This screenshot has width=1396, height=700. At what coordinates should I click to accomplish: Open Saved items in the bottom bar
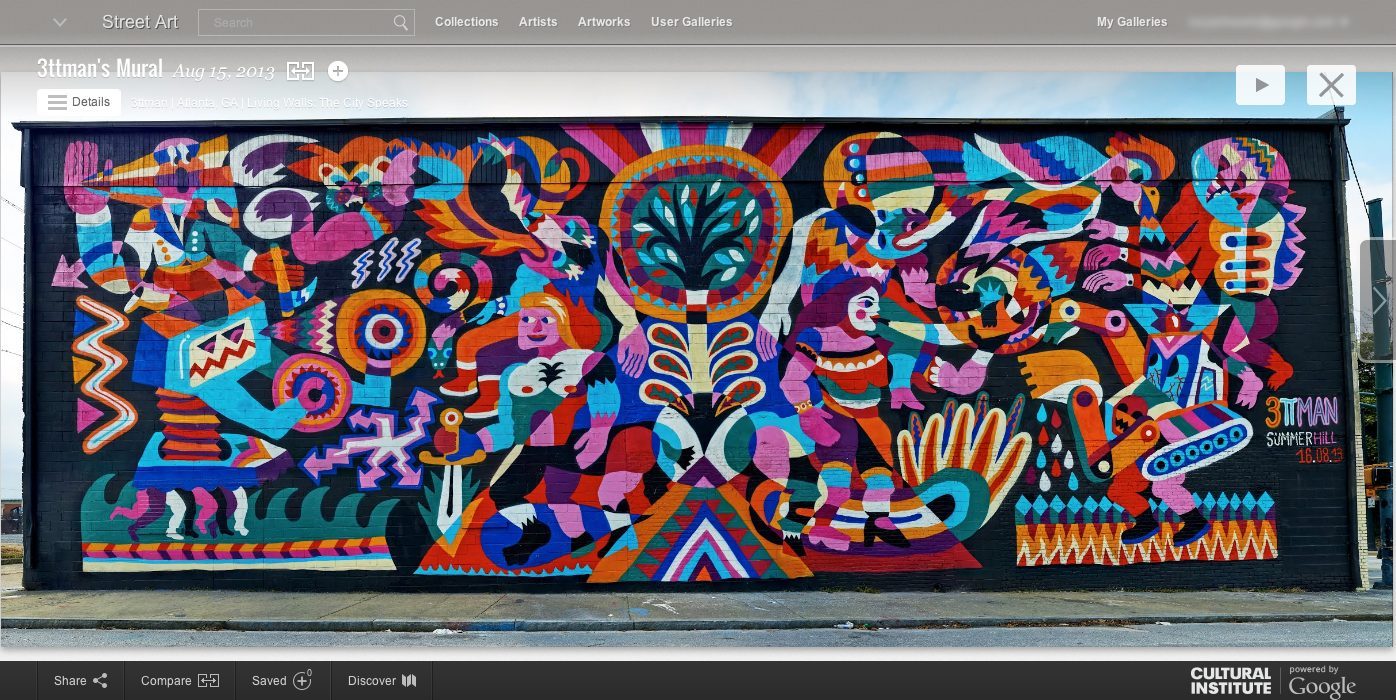282,681
